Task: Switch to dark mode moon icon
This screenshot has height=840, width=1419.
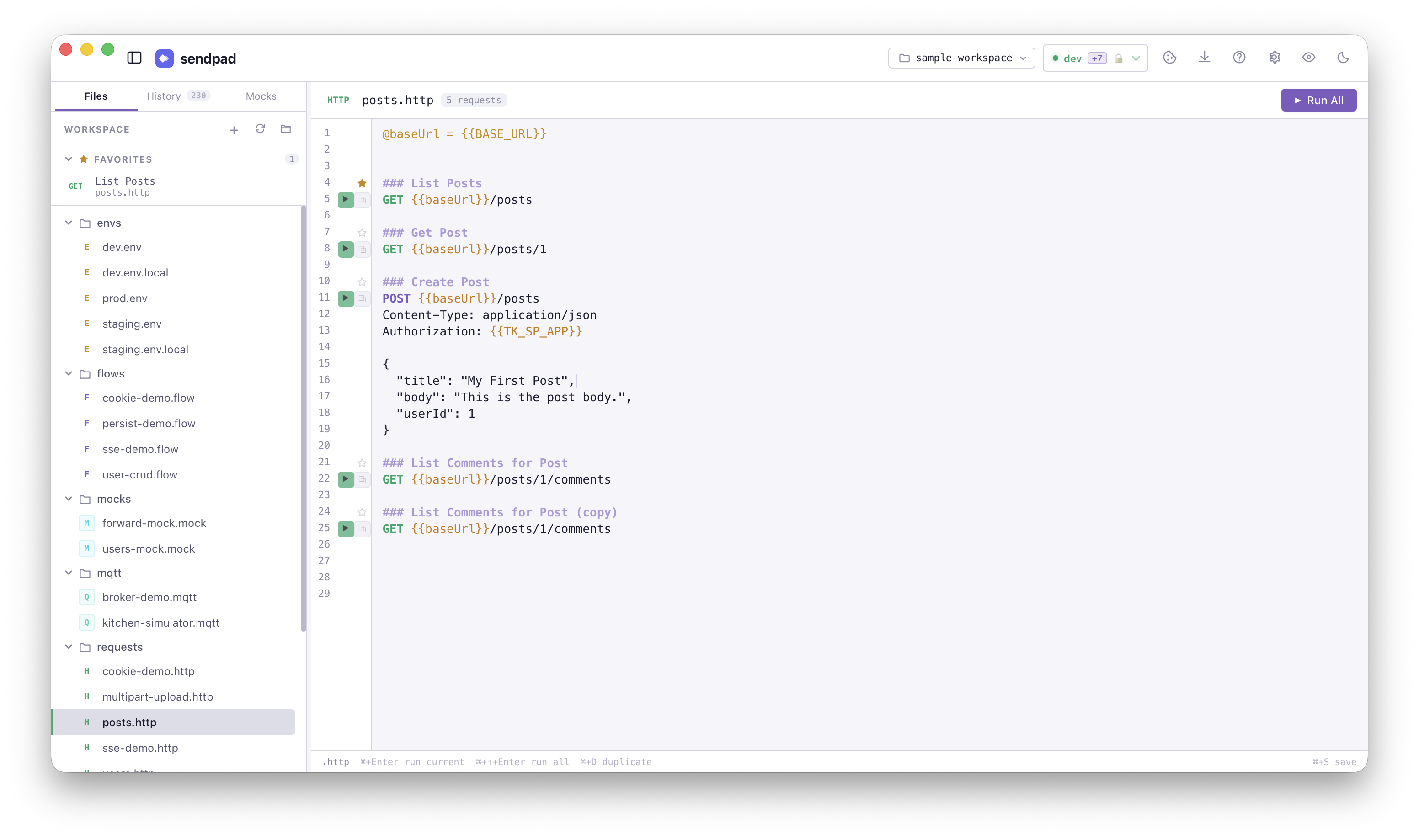Action: click(x=1343, y=57)
